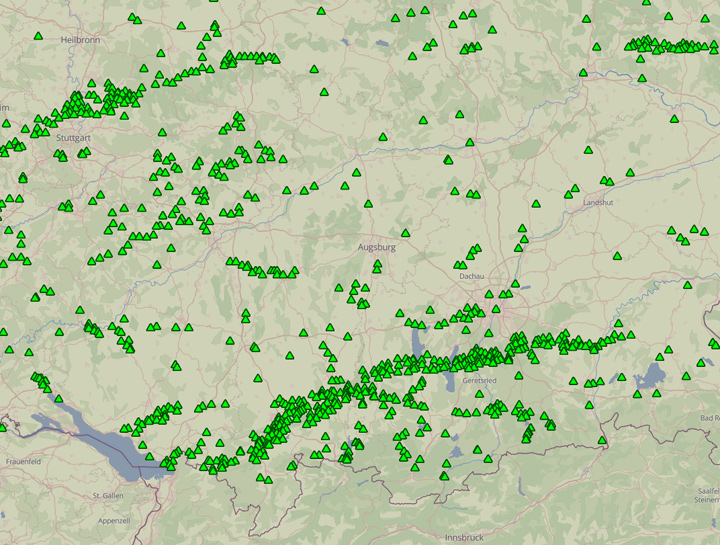Select the Frauenfeld town label

coord(23,461)
